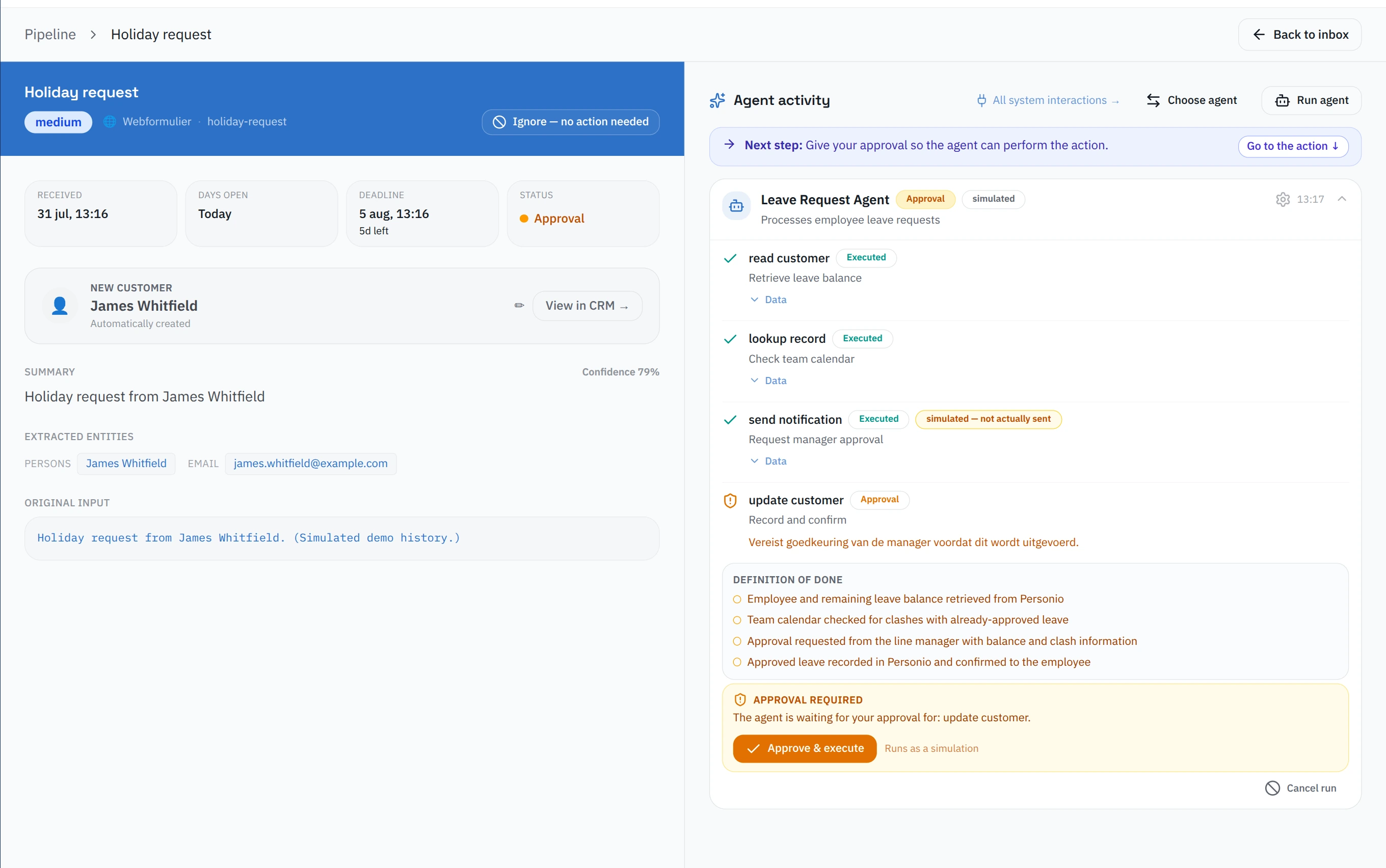The height and width of the screenshot is (868, 1386).
Task: Expand Data under read customer
Action: coord(768,300)
